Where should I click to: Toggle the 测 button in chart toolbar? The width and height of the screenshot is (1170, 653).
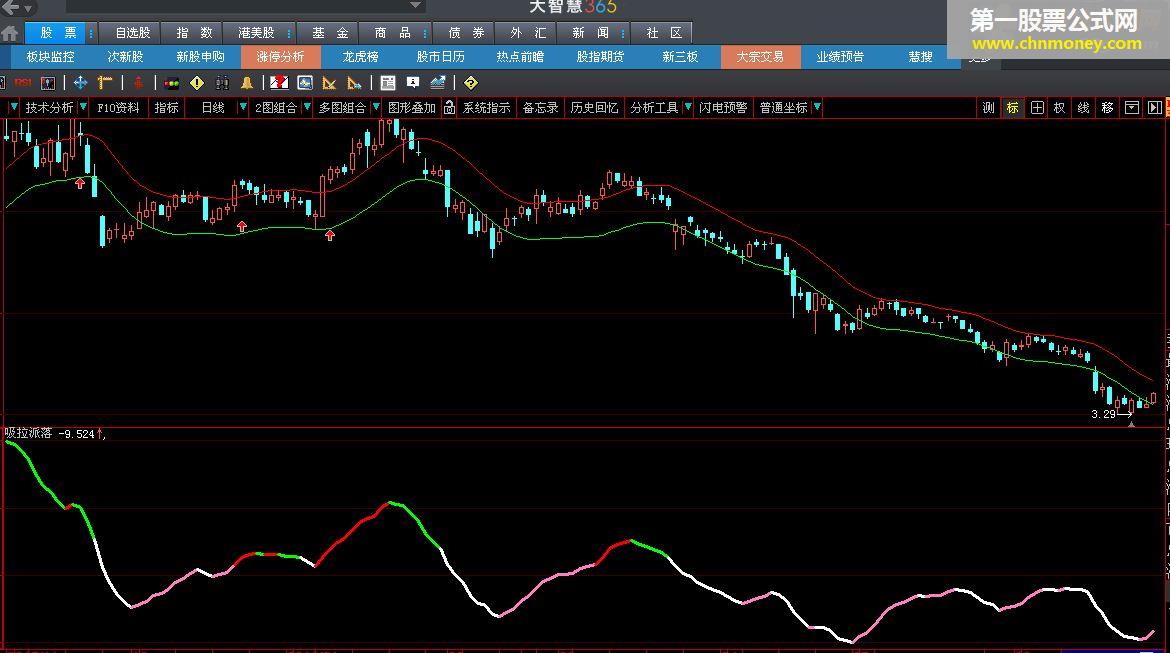[x=989, y=107]
